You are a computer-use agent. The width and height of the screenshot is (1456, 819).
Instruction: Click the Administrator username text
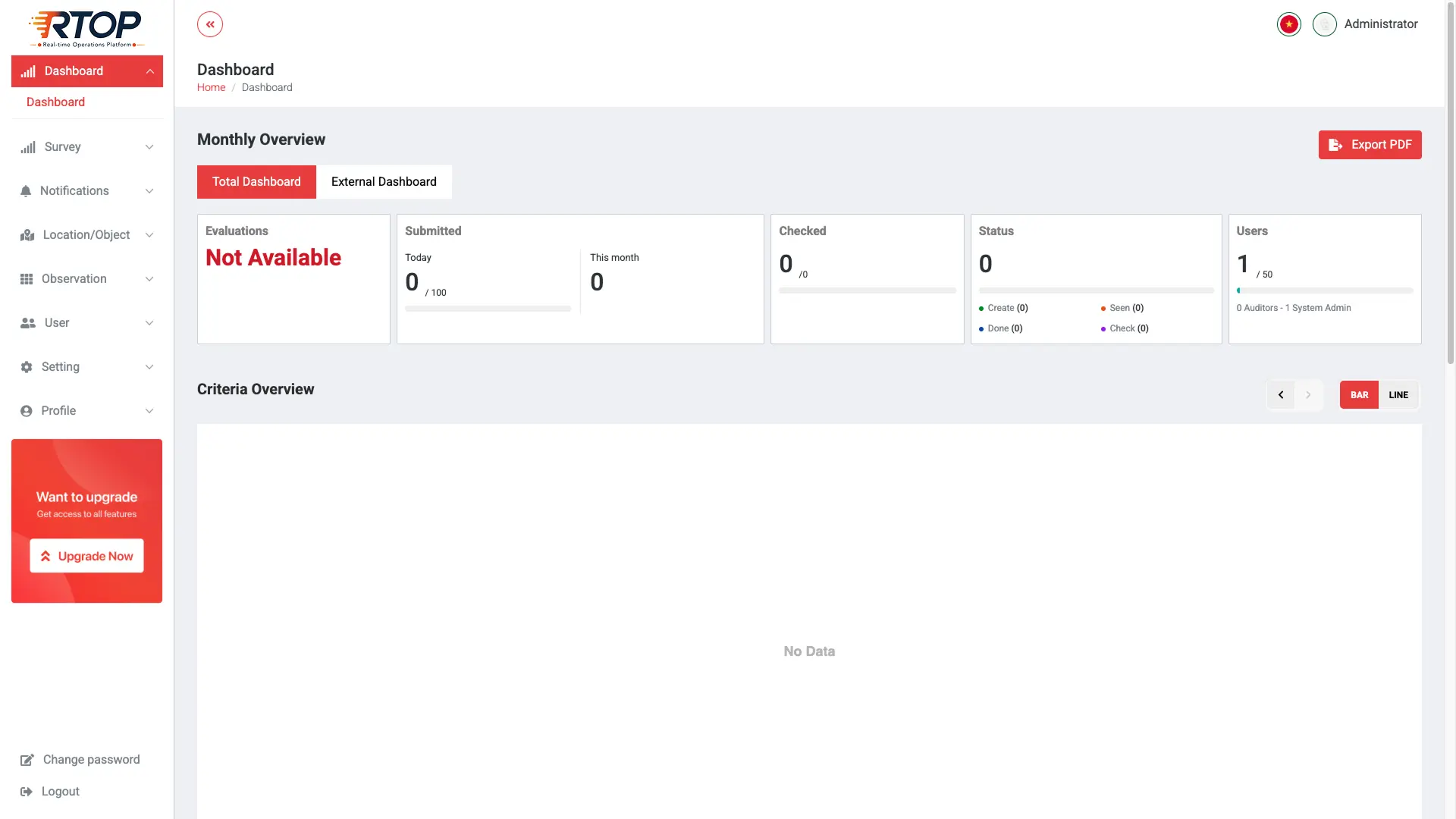click(x=1381, y=24)
